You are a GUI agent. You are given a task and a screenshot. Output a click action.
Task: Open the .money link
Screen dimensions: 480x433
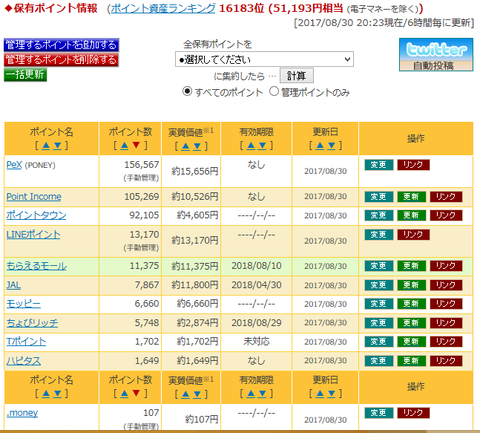[x=22, y=413]
